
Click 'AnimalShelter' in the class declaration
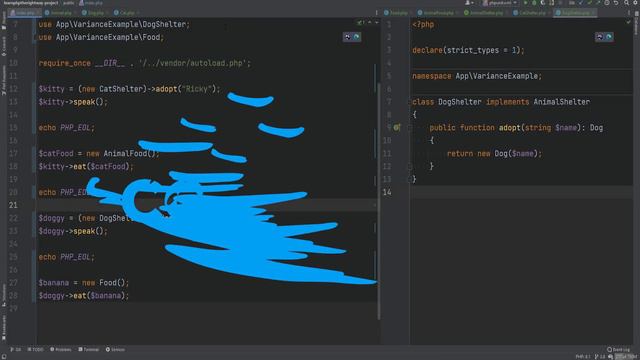[562, 102]
